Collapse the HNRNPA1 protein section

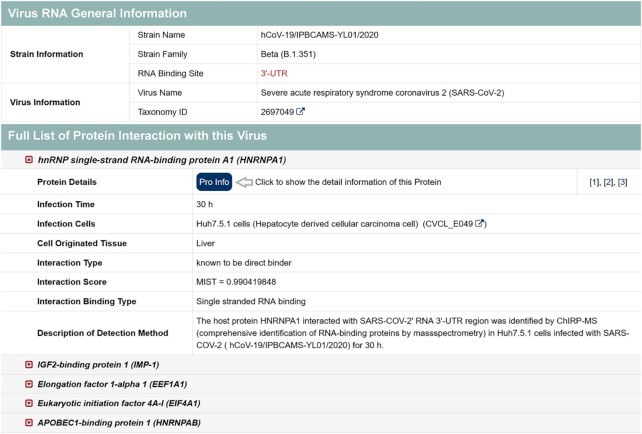29,160
